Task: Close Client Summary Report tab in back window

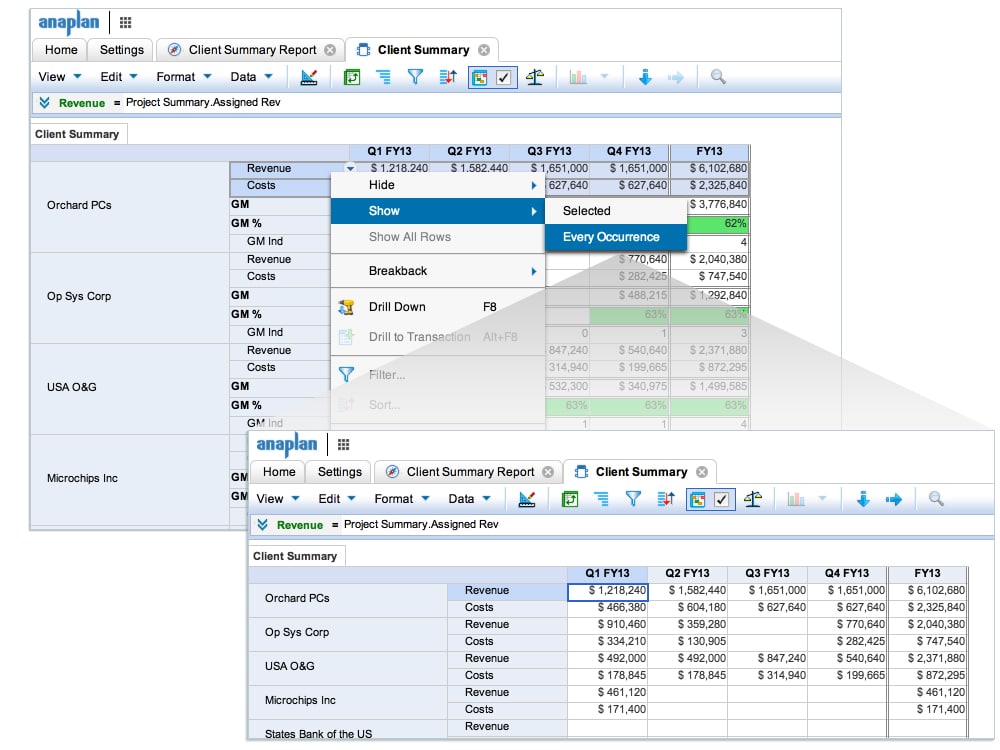Action: (x=330, y=50)
